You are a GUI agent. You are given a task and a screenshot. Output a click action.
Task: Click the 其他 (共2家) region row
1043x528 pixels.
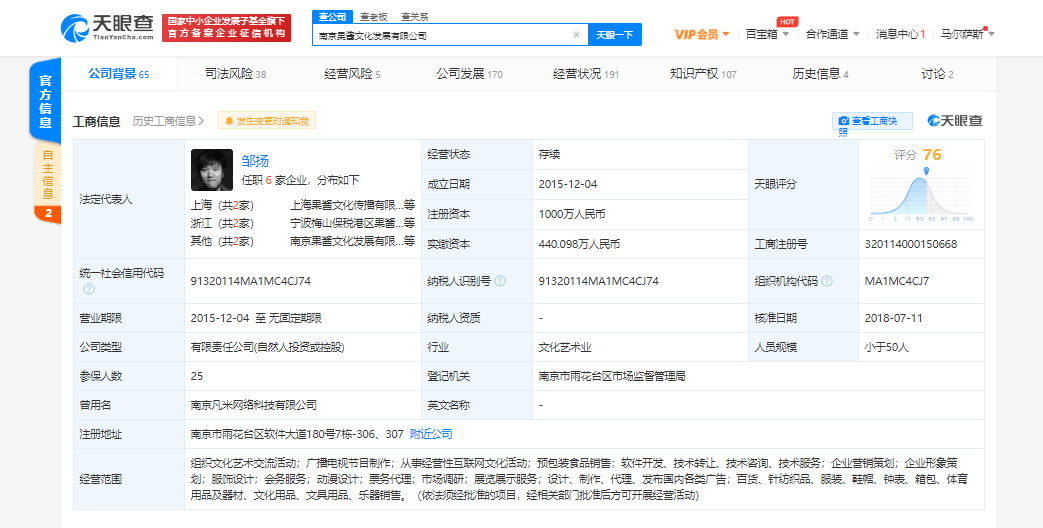coord(222,241)
